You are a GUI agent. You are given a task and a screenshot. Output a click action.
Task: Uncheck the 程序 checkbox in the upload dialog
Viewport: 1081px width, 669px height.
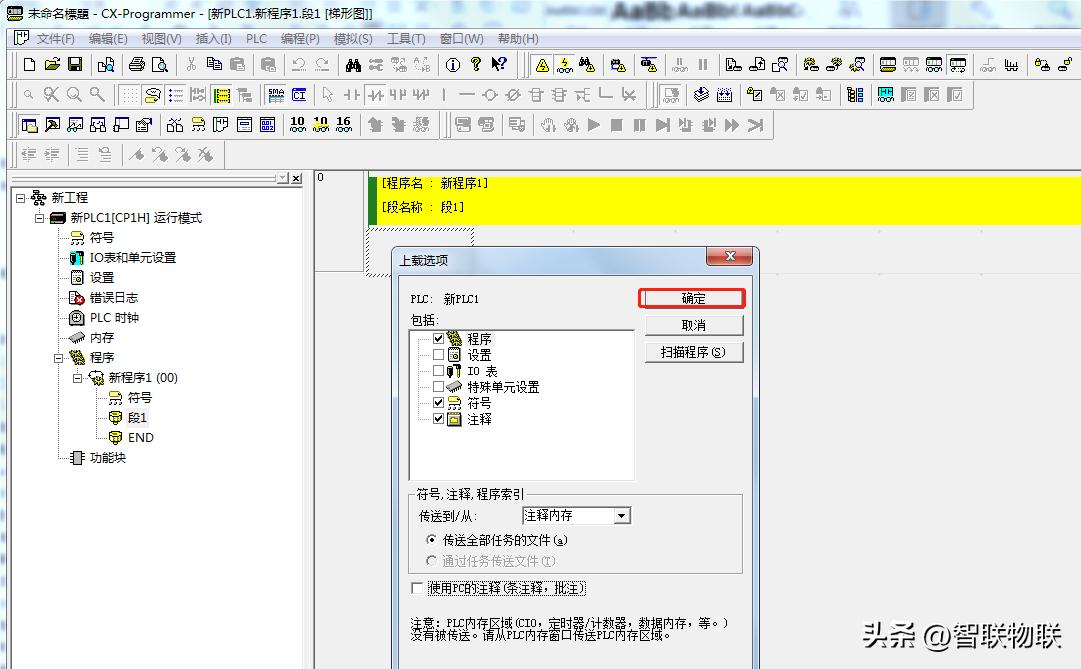439,338
